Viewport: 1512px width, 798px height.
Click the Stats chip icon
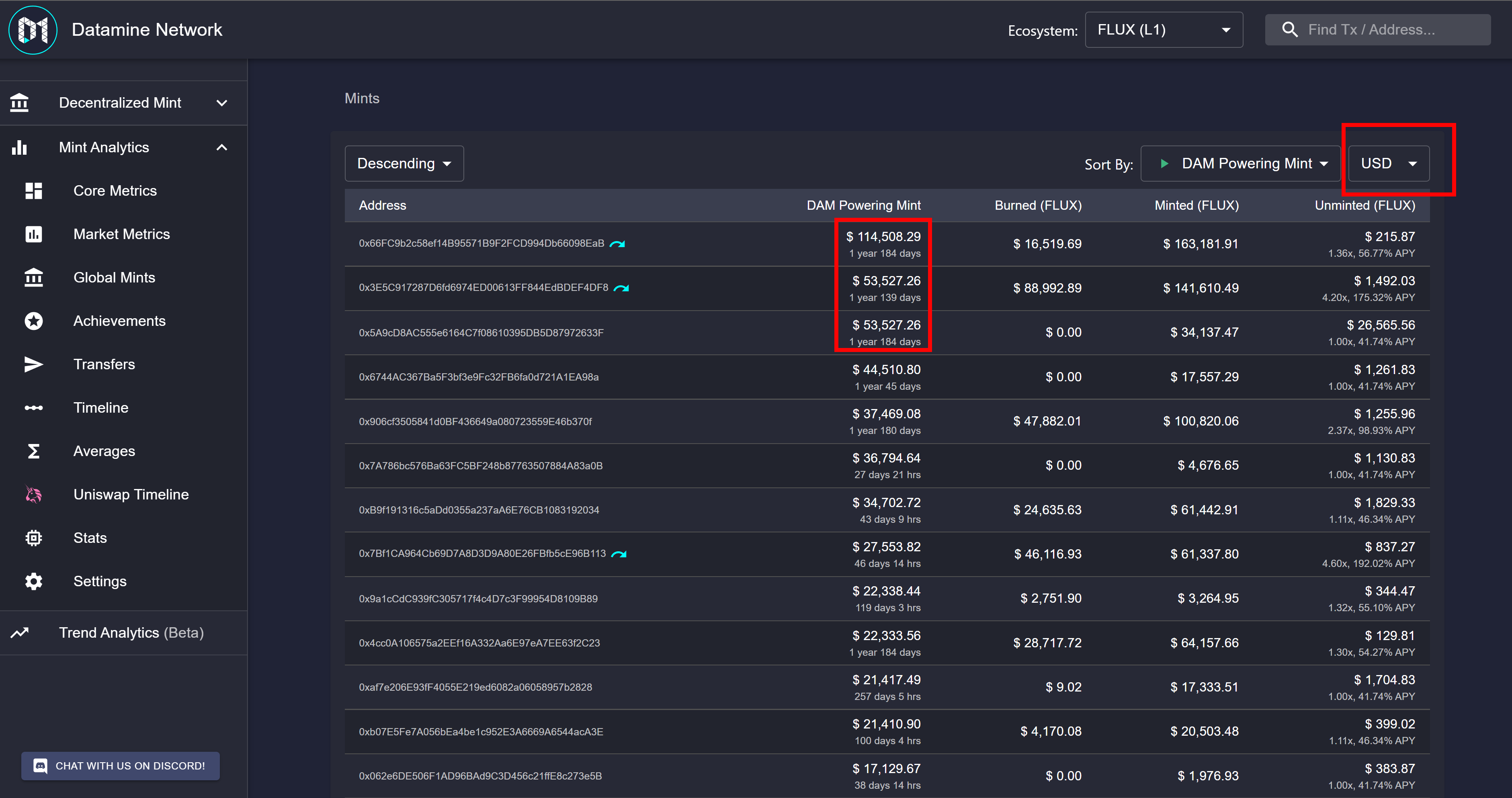33,538
